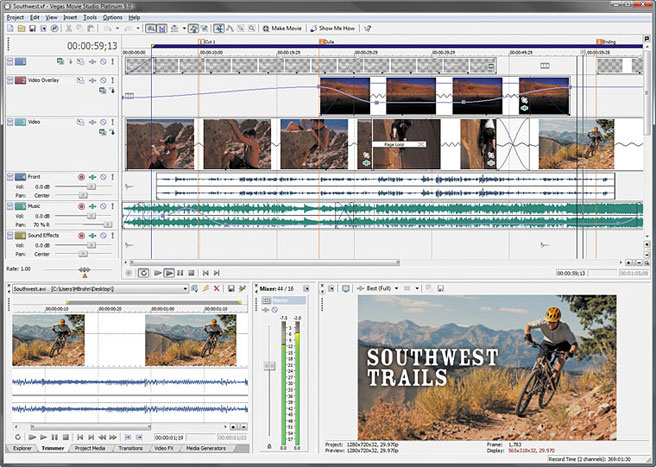
Task: Open Track Motion on Video Overlay track
Action: pos(81,80)
